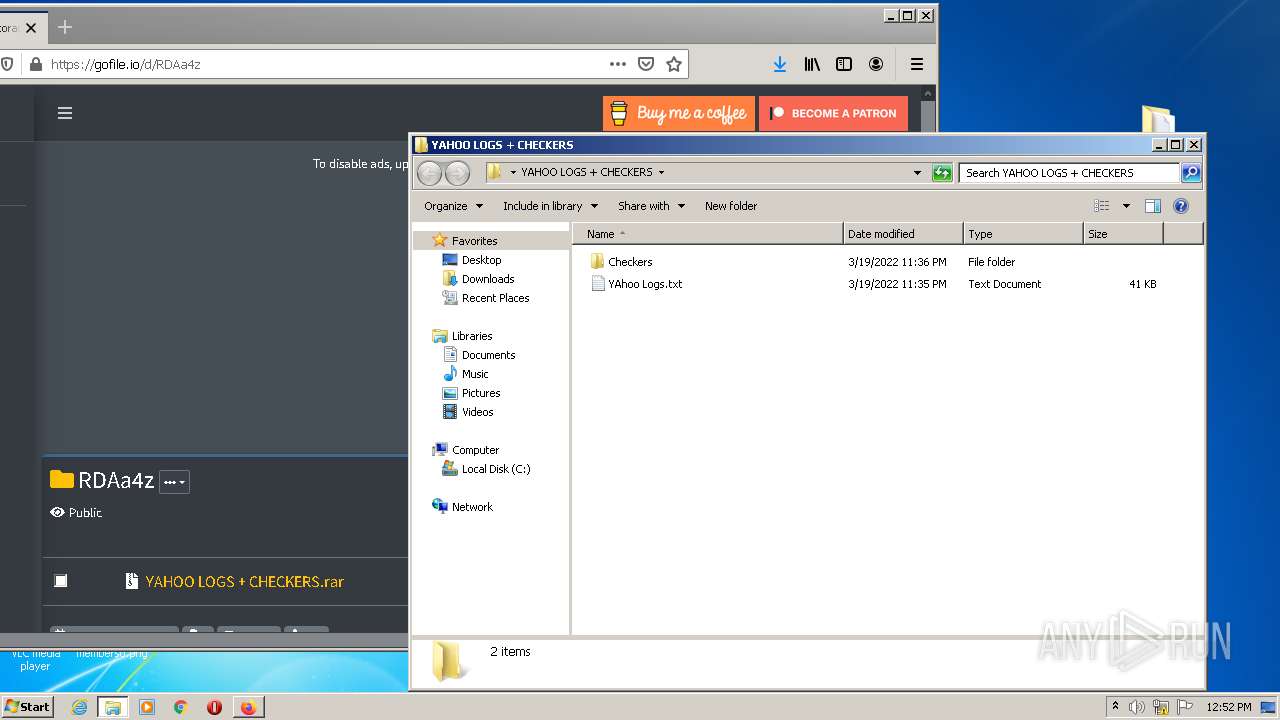Click the Search YAHOO LOGS + CHECKERS field
Viewport: 1280px width, 720px height.
coord(1069,173)
